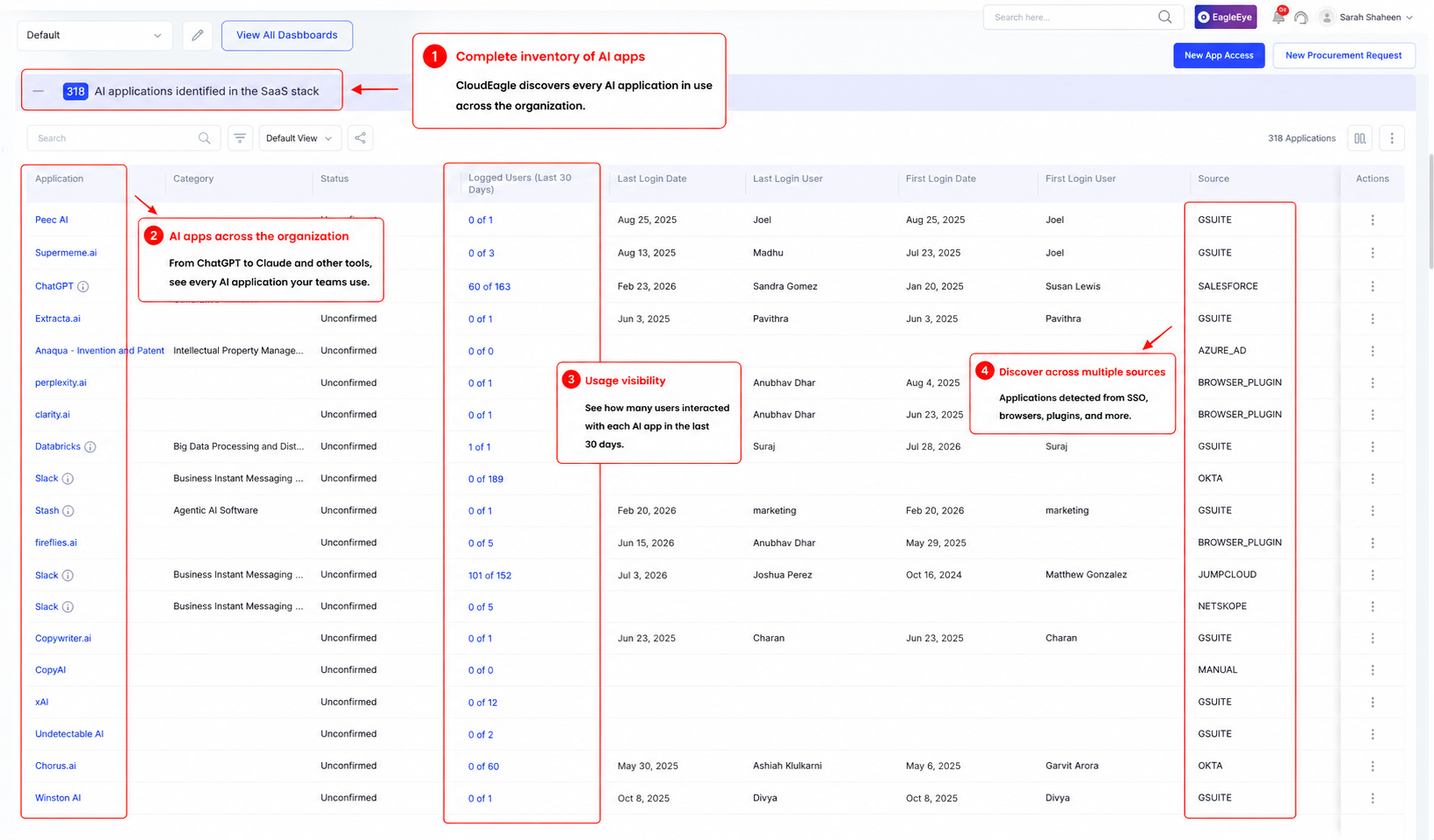Open actions menu for Stash row
The width and height of the screenshot is (1434, 840).
pyautogui.click(x=1373, y=510)
